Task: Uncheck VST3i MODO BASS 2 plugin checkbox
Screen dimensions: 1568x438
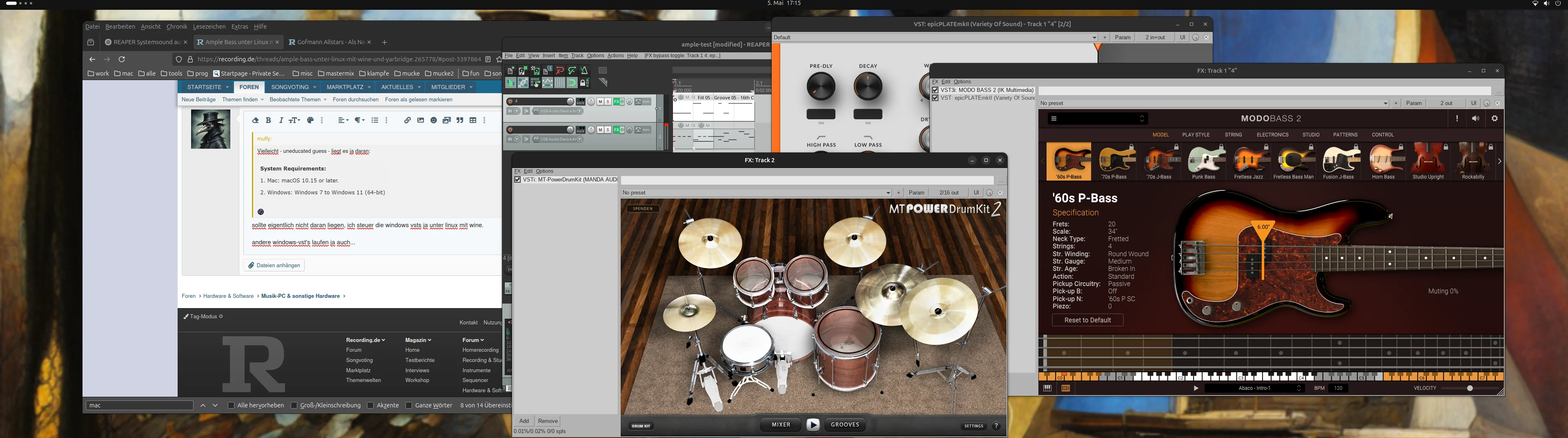Action: [935, 90]
